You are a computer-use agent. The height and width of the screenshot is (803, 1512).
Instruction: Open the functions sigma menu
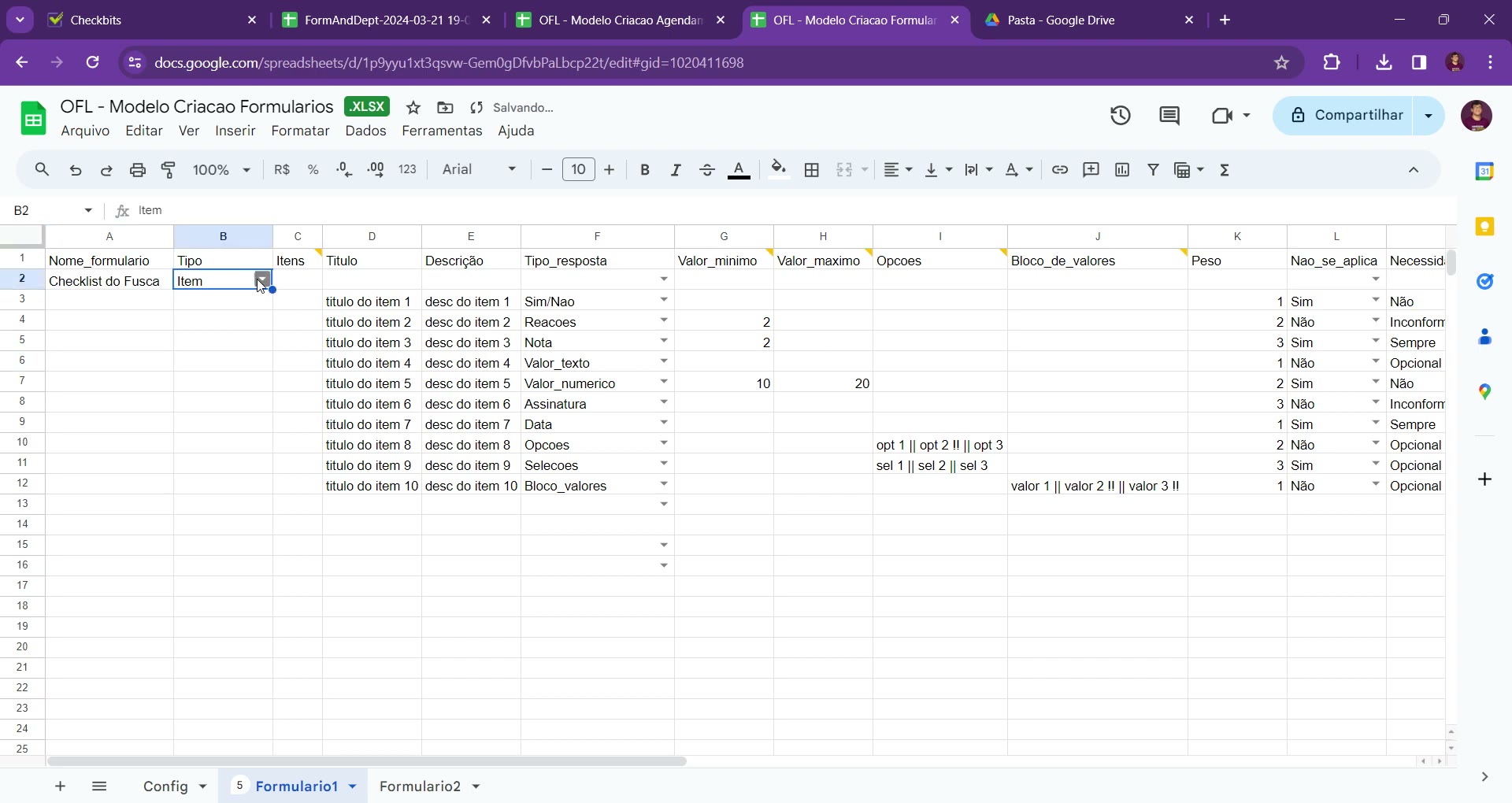(x=1225, y=169)
